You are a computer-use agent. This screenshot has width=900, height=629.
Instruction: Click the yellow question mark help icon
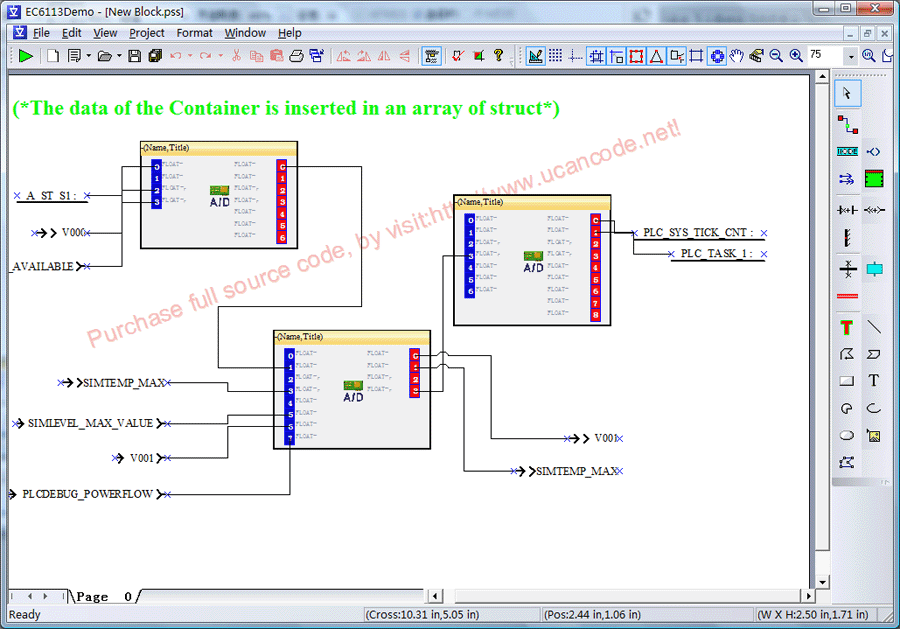click(498, 56)
